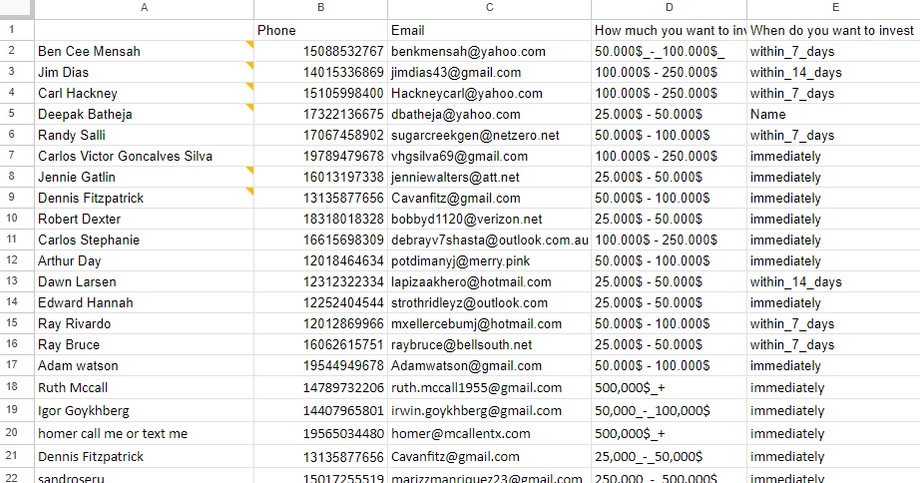Click phone number 19789479678
Screen dimensions: 920x483
click(x=320, y=156)
